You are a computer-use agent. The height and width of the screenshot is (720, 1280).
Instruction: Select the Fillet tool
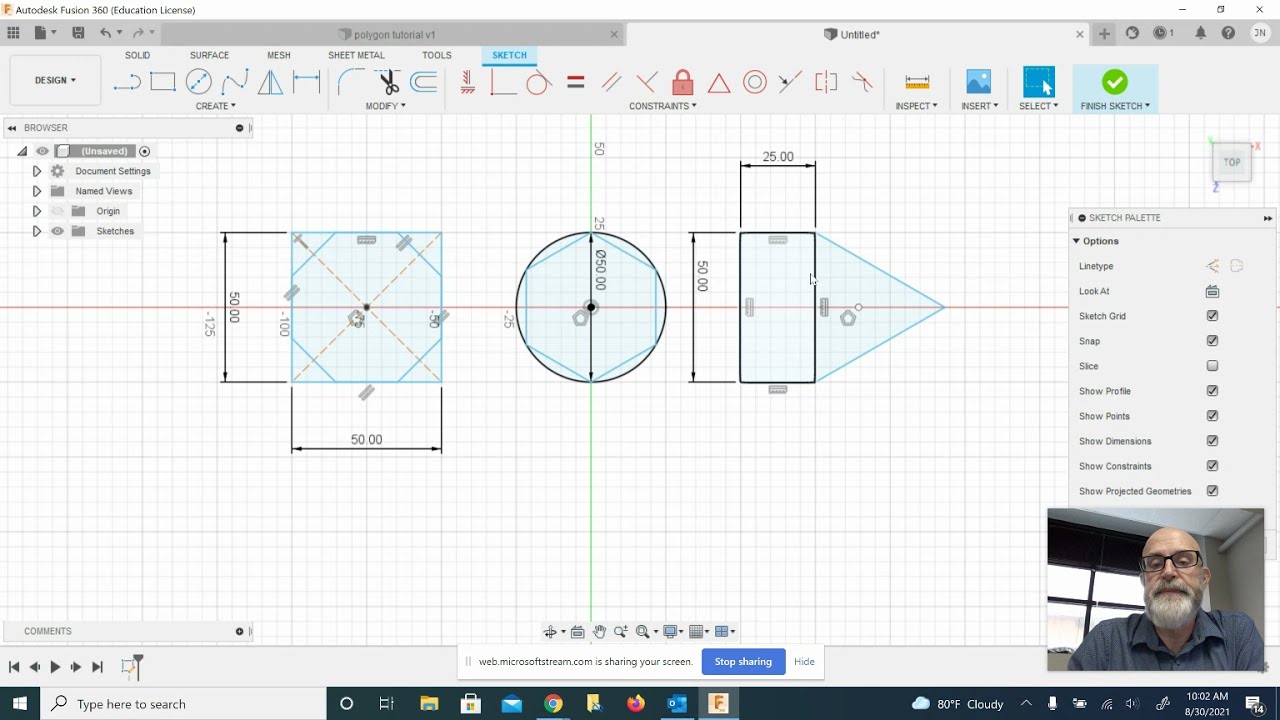tap(350, 82)
